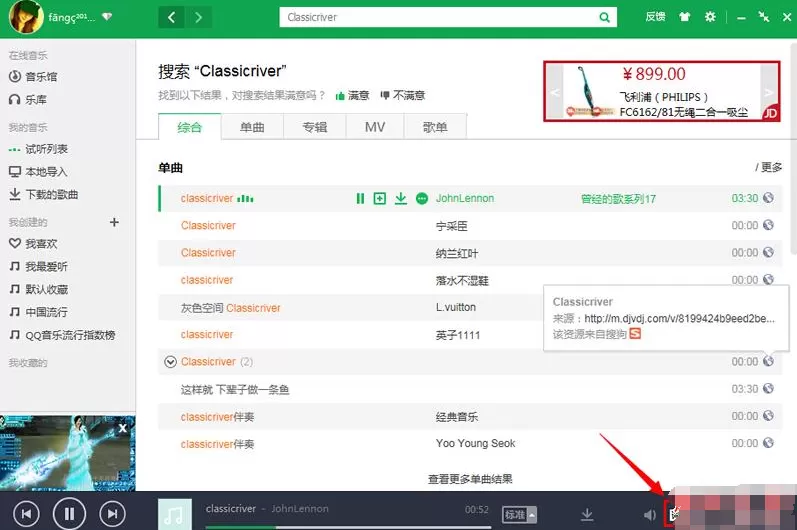
Task: Download the JohnLennon classicriver song
Action: coord(401,198)
